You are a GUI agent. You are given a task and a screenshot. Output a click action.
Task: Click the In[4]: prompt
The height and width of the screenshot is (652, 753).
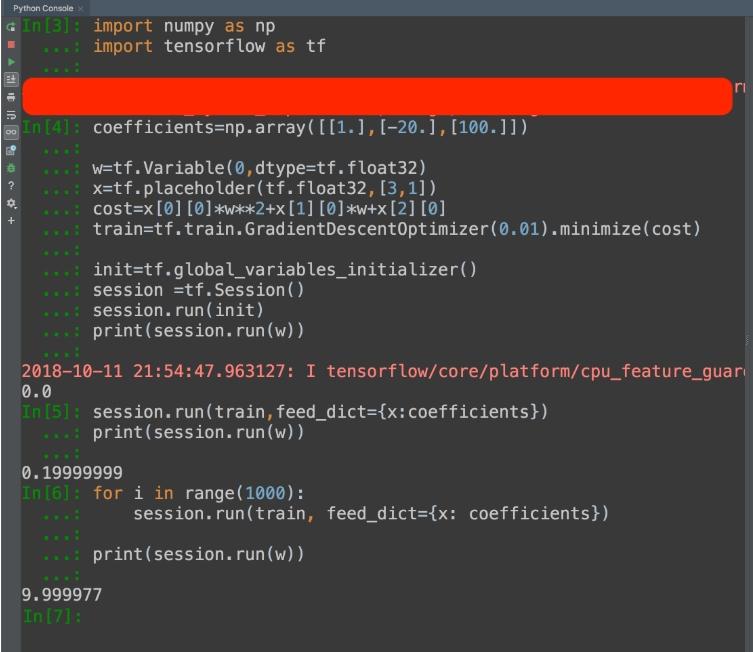(x=51, y=128)
